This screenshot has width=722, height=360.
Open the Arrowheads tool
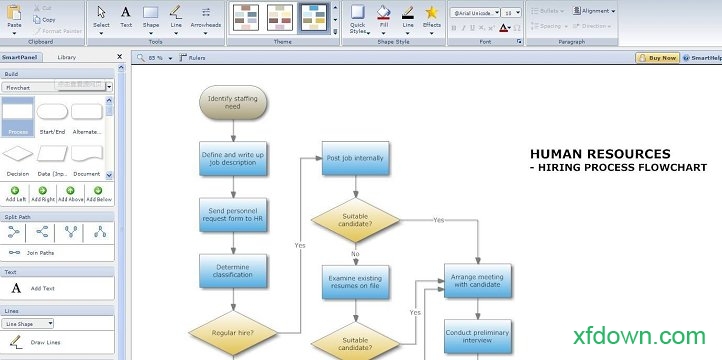205,19
